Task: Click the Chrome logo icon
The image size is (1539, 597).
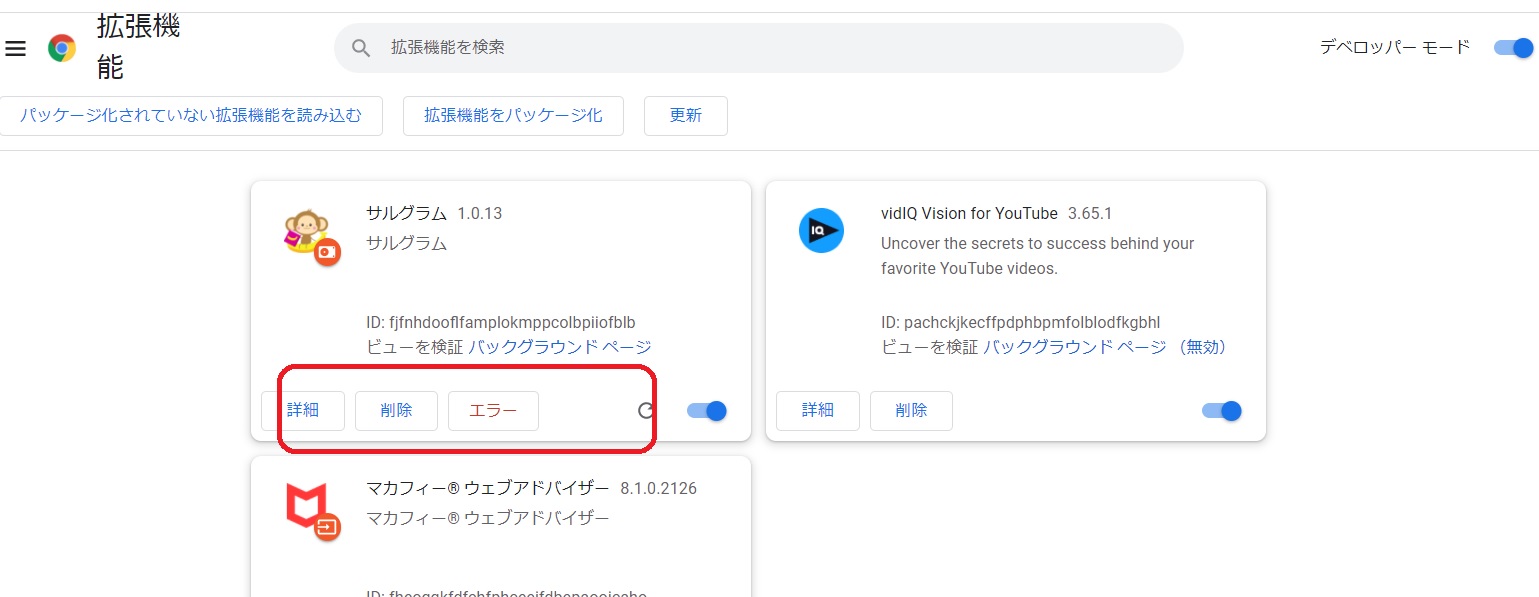Action: [62, 48]
